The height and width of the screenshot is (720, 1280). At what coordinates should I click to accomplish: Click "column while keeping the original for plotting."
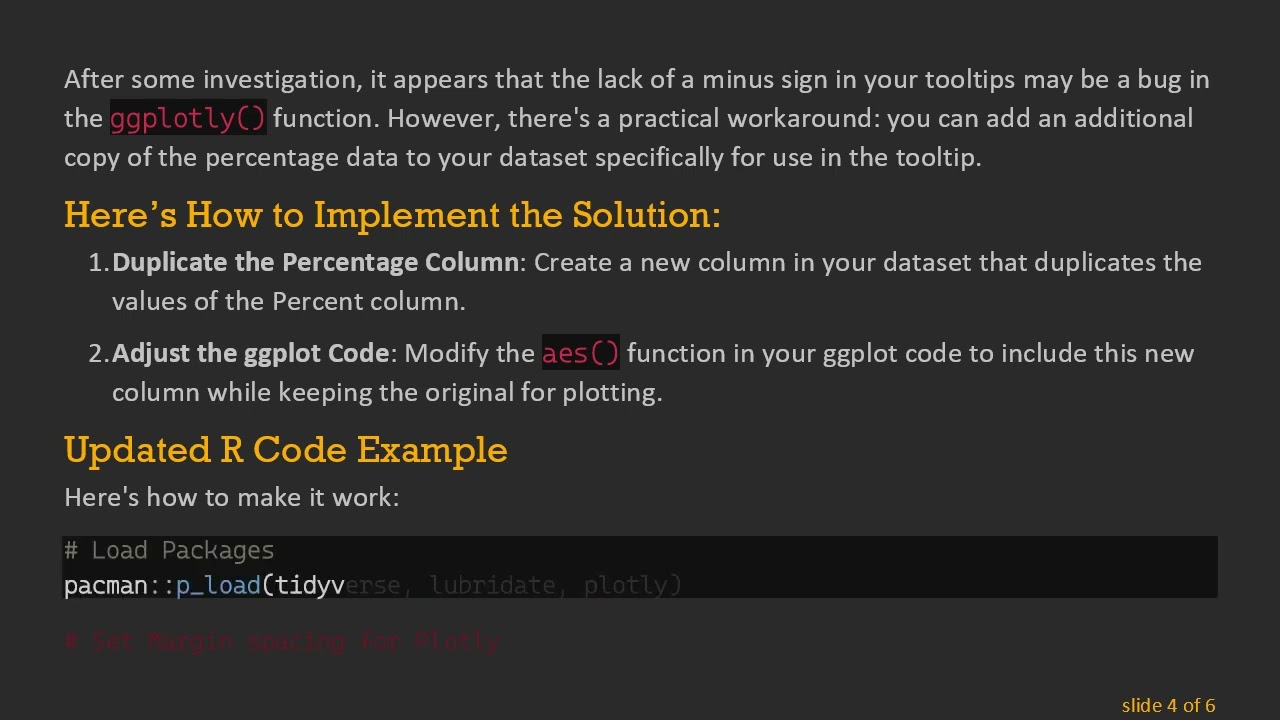(x=387, y=393)
